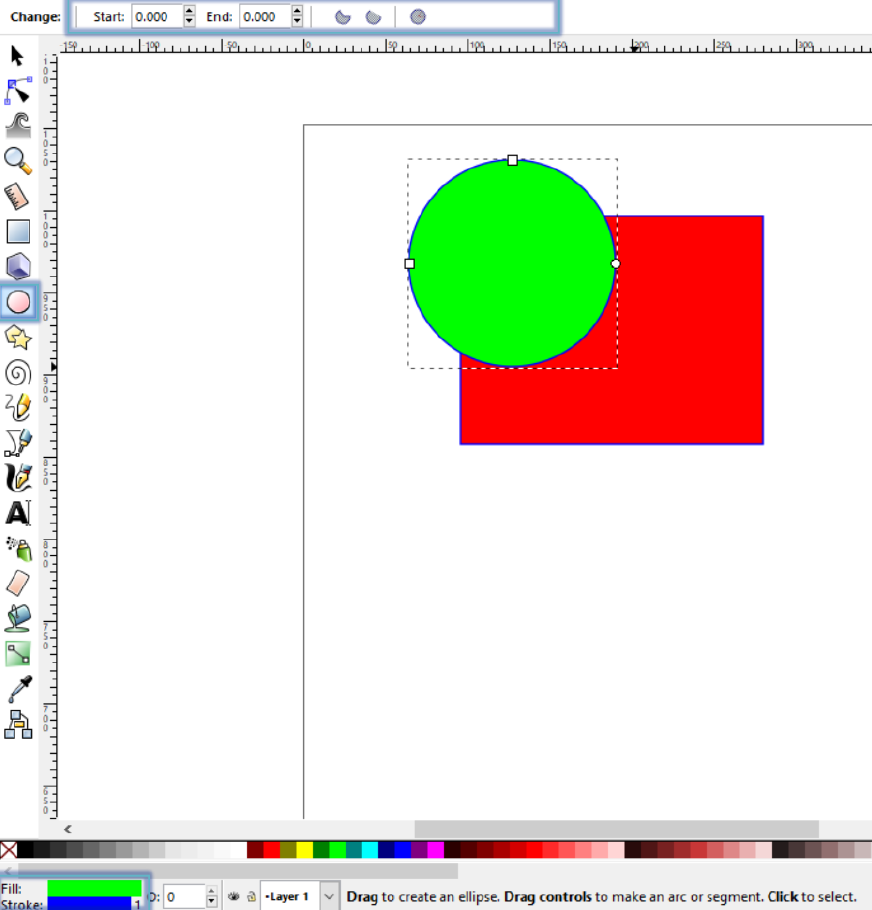Screen dimensions: 872x910
Task: Decrease the End angle with down arrow
Action: coord(297,22)
